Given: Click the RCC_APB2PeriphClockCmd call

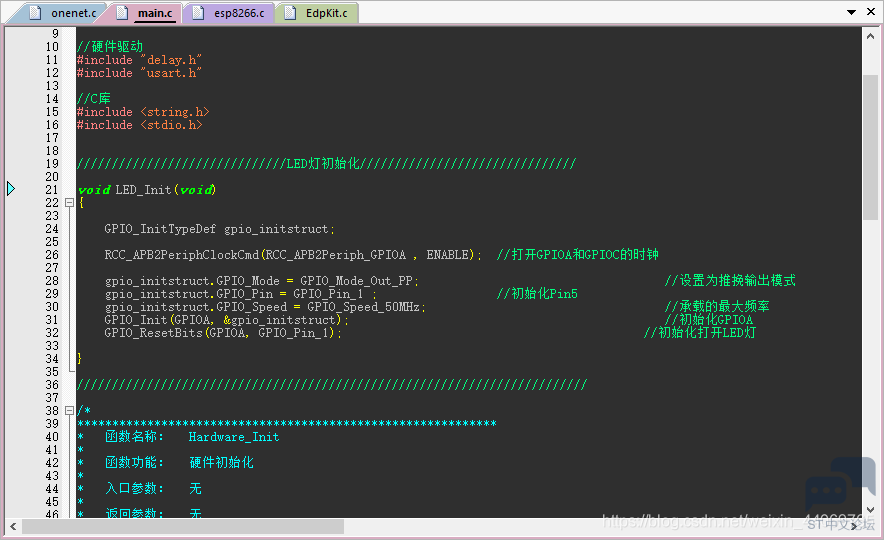Looking at the screenshot, I should (x=293, y=255).
